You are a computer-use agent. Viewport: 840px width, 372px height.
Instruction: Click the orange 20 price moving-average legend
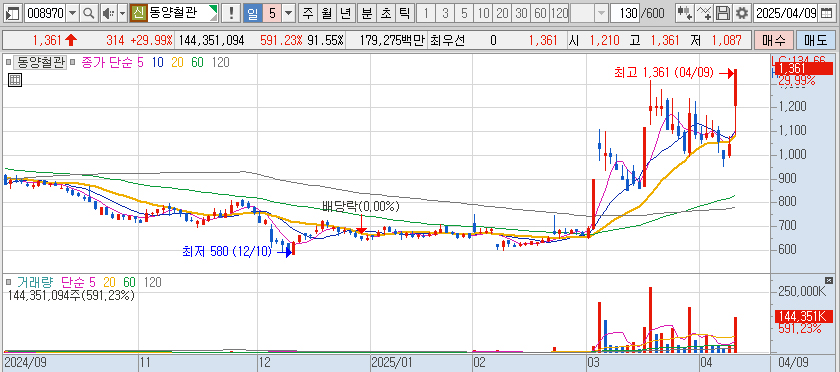tap(177, 63)
